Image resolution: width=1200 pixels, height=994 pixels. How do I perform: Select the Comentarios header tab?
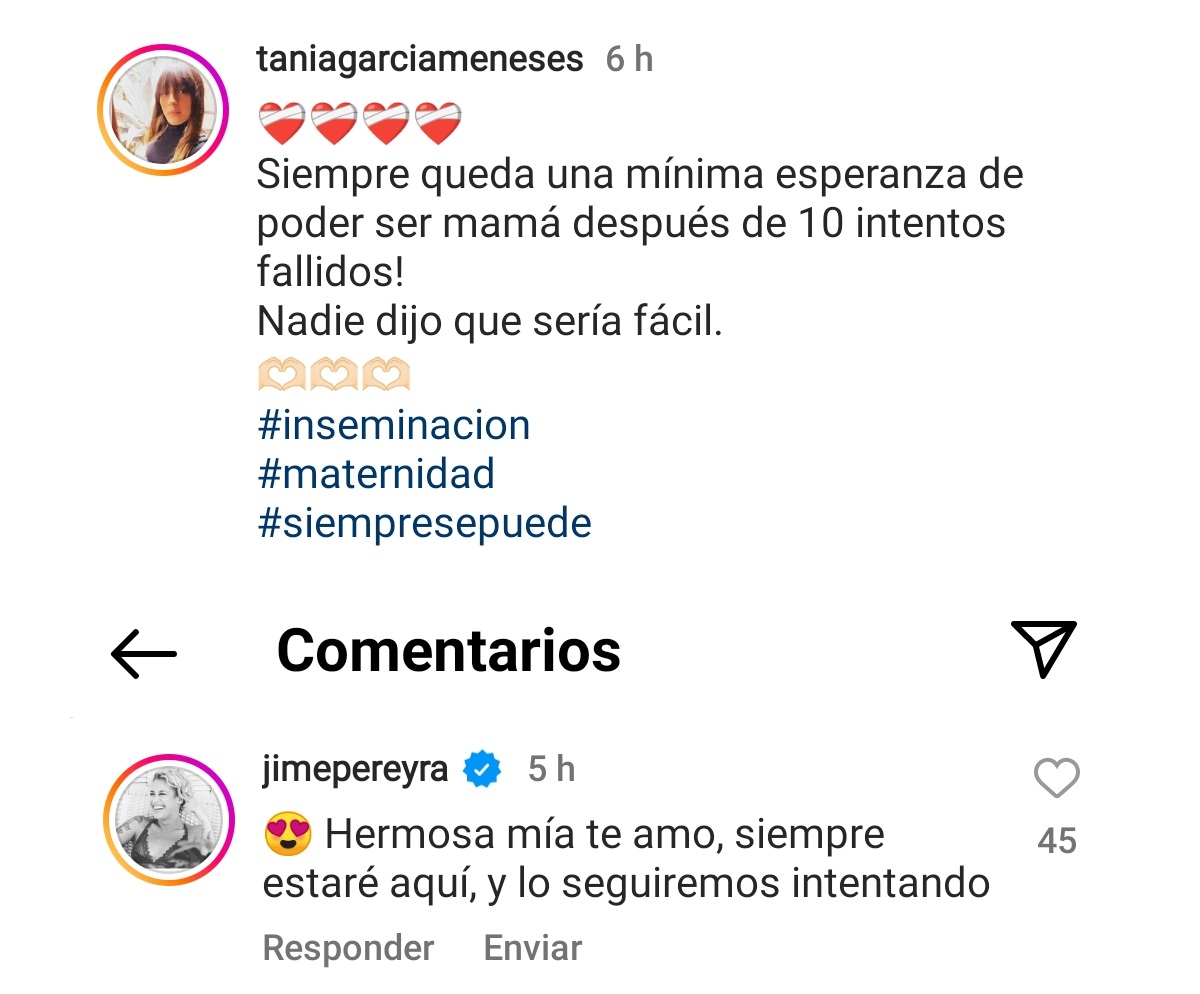pos(447,651)
